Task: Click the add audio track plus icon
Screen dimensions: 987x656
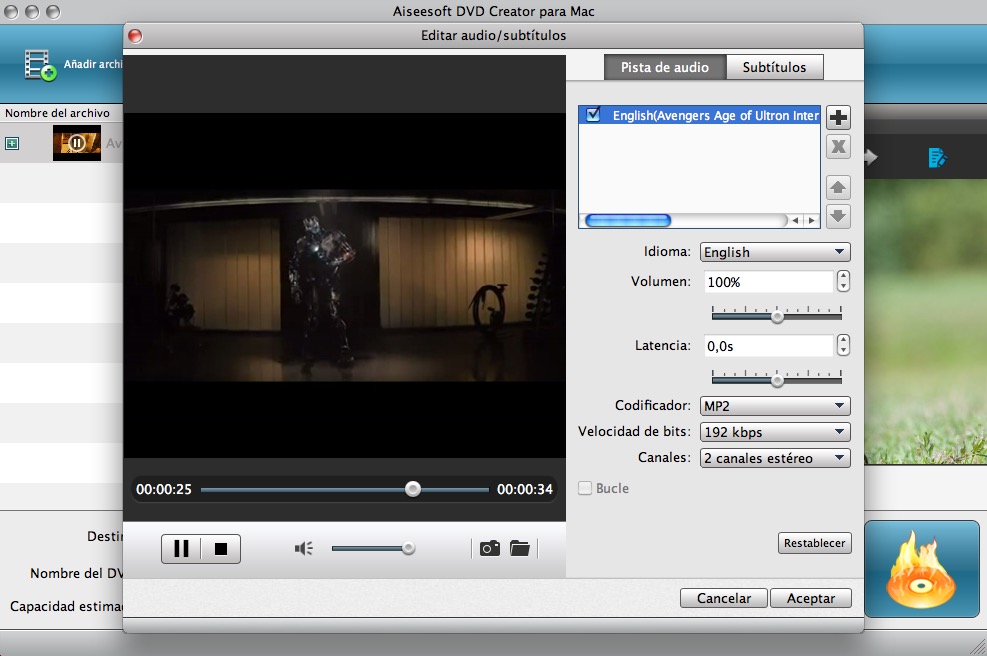Action: [x=838, y=117]
